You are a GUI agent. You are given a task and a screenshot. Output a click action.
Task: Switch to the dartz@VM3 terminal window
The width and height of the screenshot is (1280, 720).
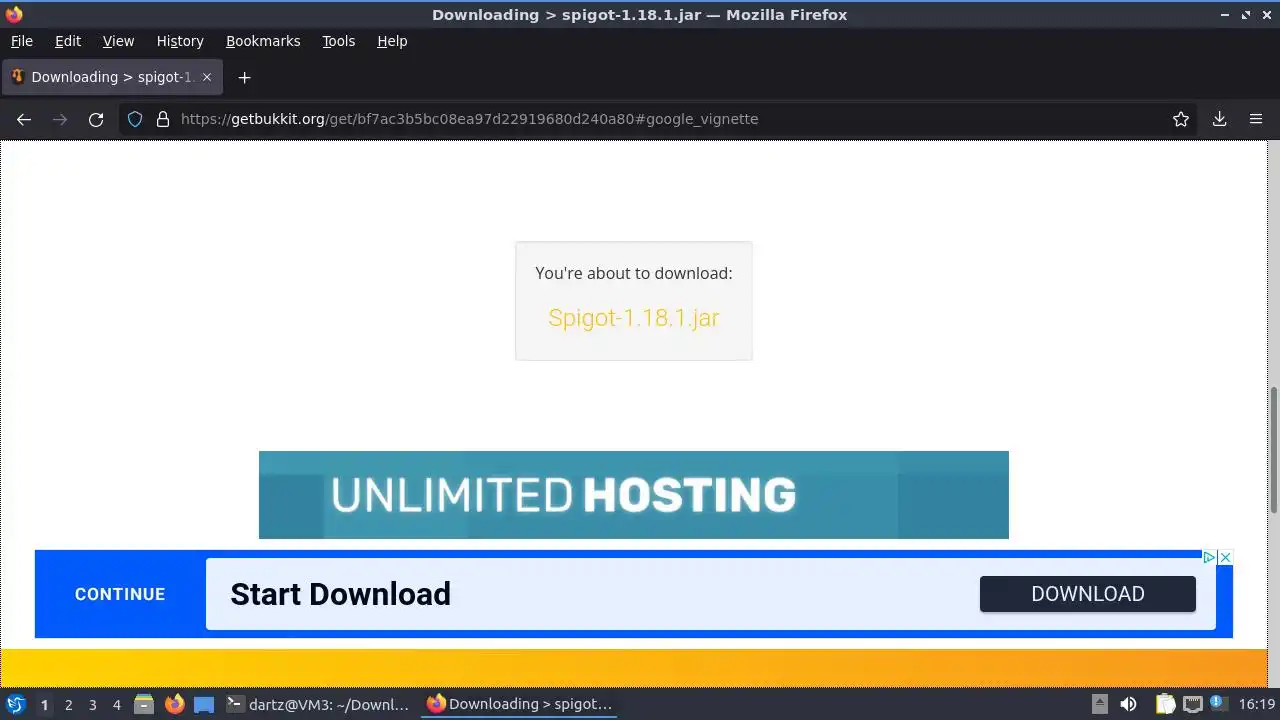318,705
